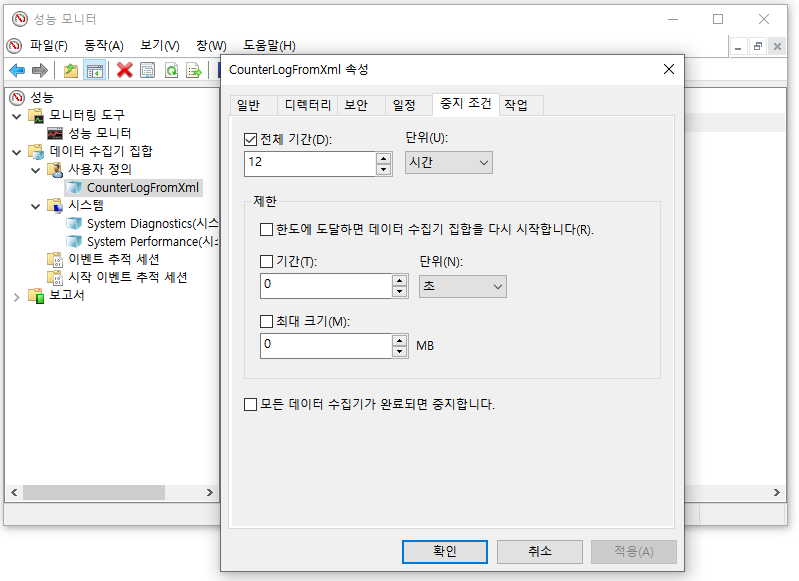
Task: Click the 보고서 folder icon
Action: click(36, 296)
